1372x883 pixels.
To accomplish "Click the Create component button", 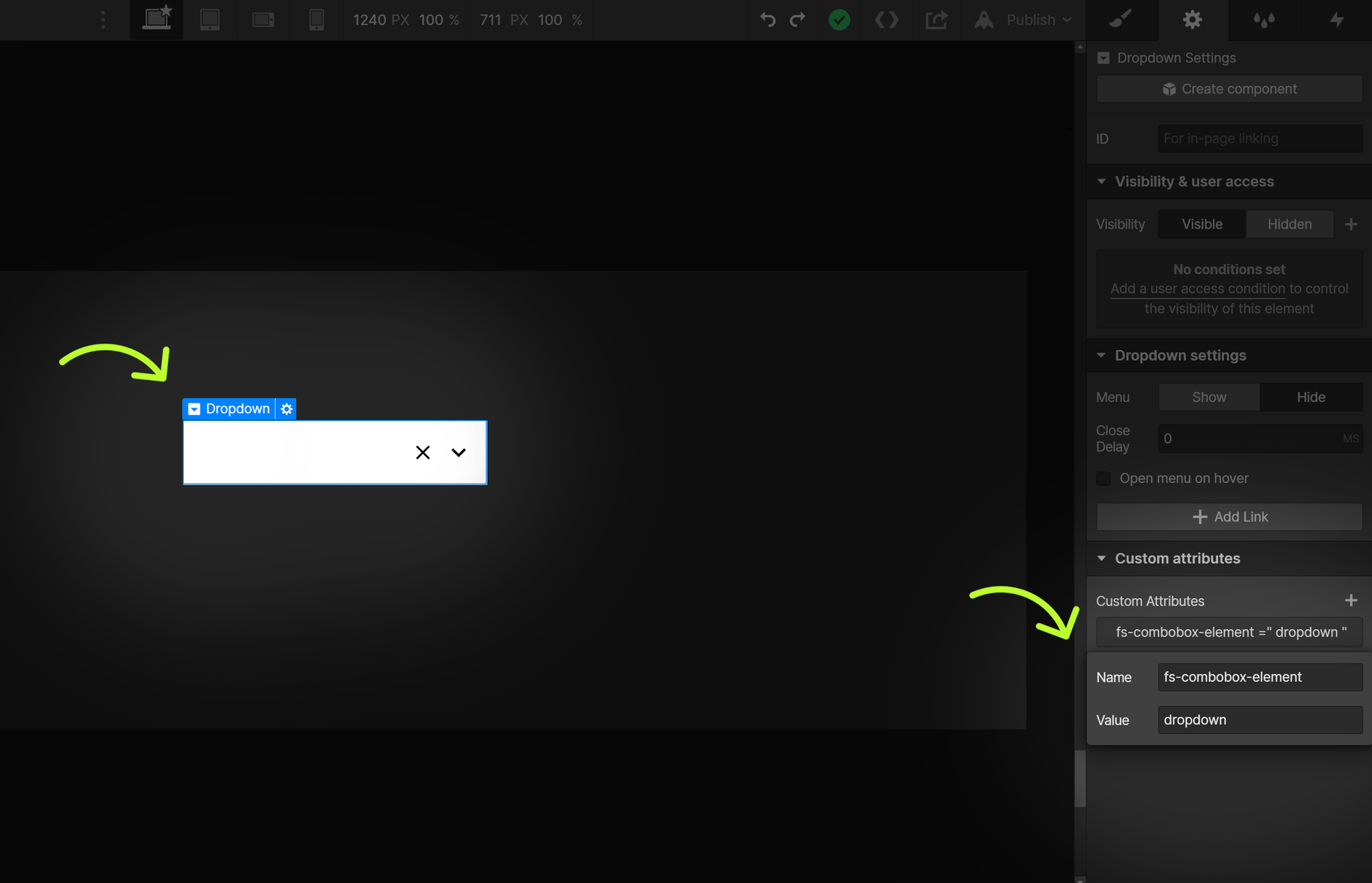I will pos(1229,89).
